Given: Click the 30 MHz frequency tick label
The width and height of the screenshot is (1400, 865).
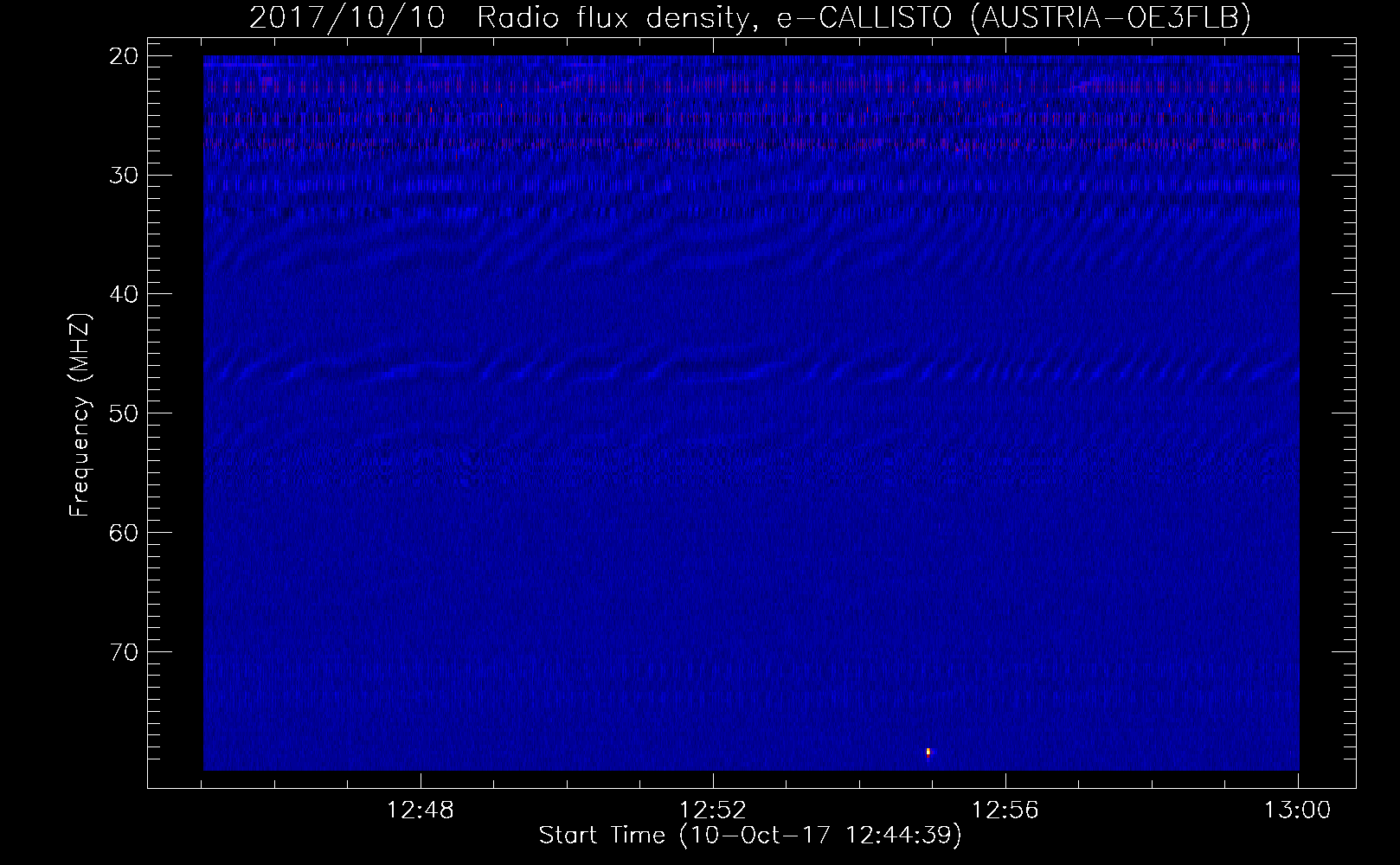Looking at the screenshot, I should pos(125,176).
